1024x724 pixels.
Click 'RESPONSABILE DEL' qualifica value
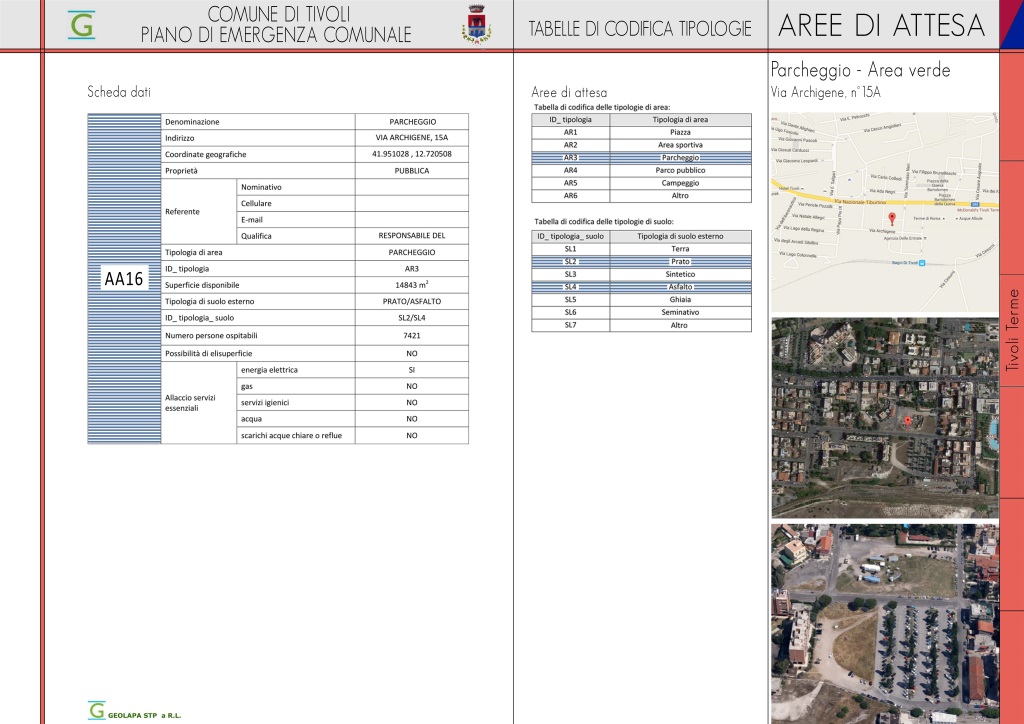tap(412, 236)
